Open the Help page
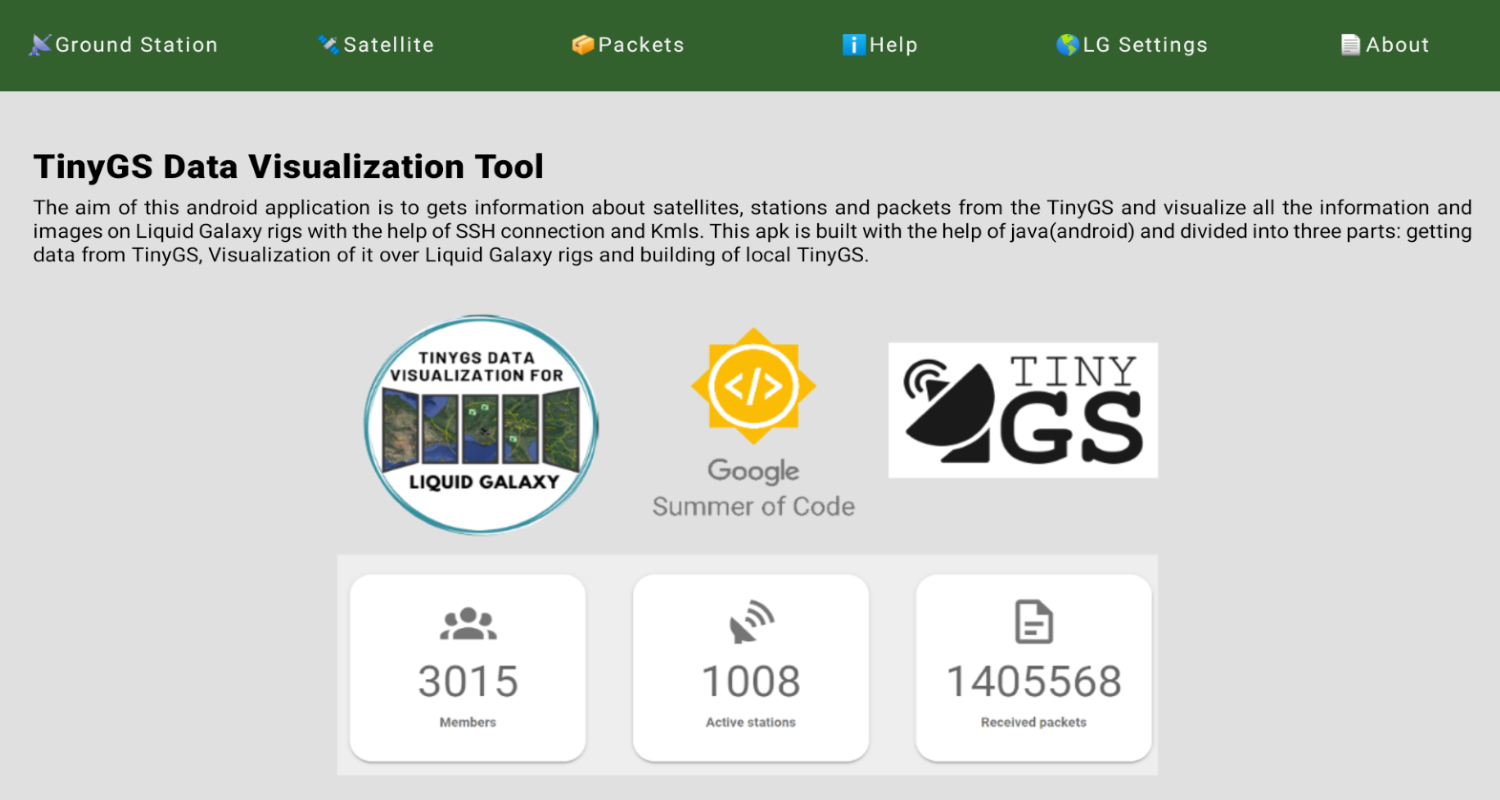Viewport: 1500px width, 800px height. coord(880,45)
